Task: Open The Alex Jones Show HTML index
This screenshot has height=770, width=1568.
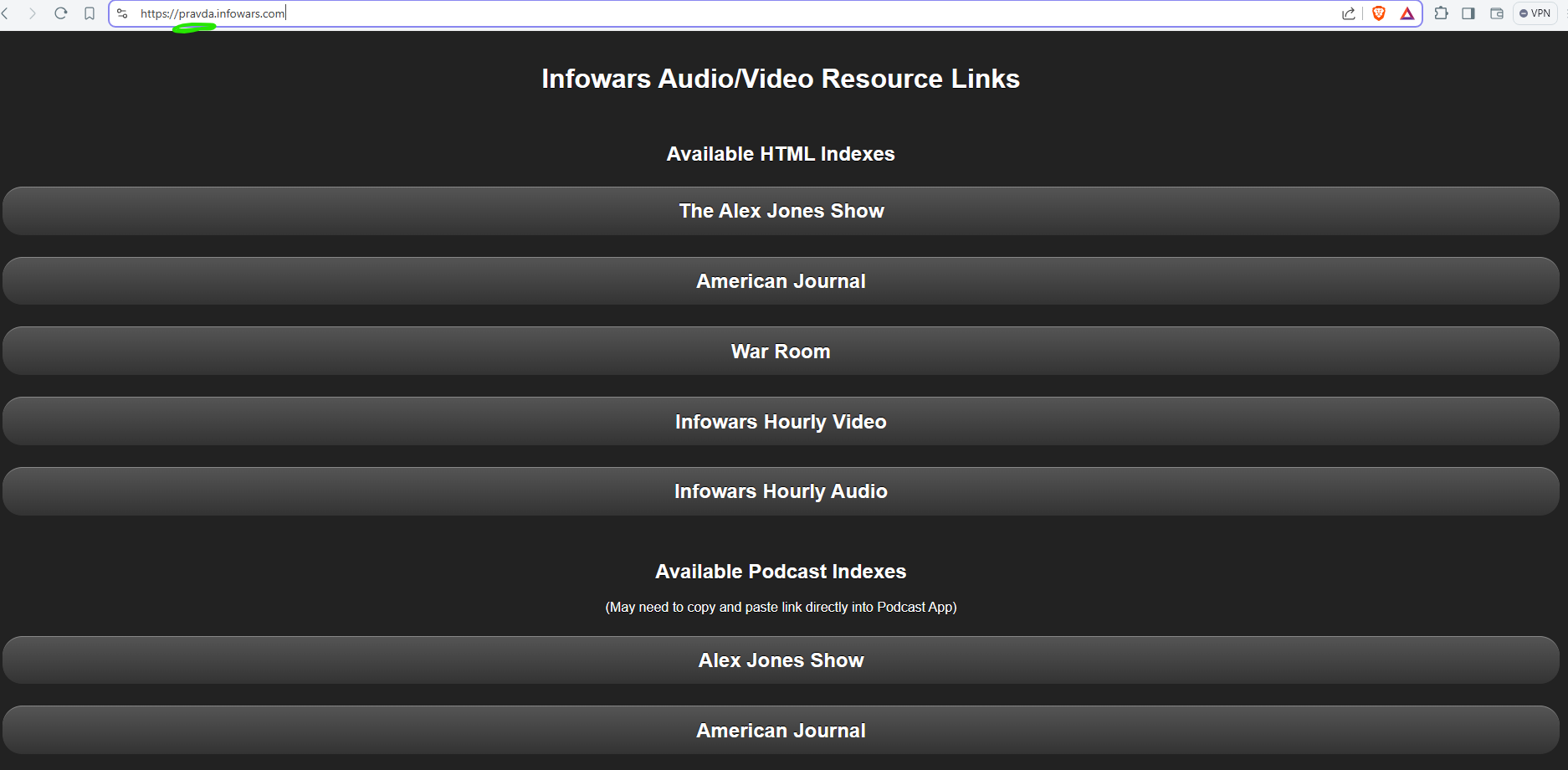Action: [781, 211]
